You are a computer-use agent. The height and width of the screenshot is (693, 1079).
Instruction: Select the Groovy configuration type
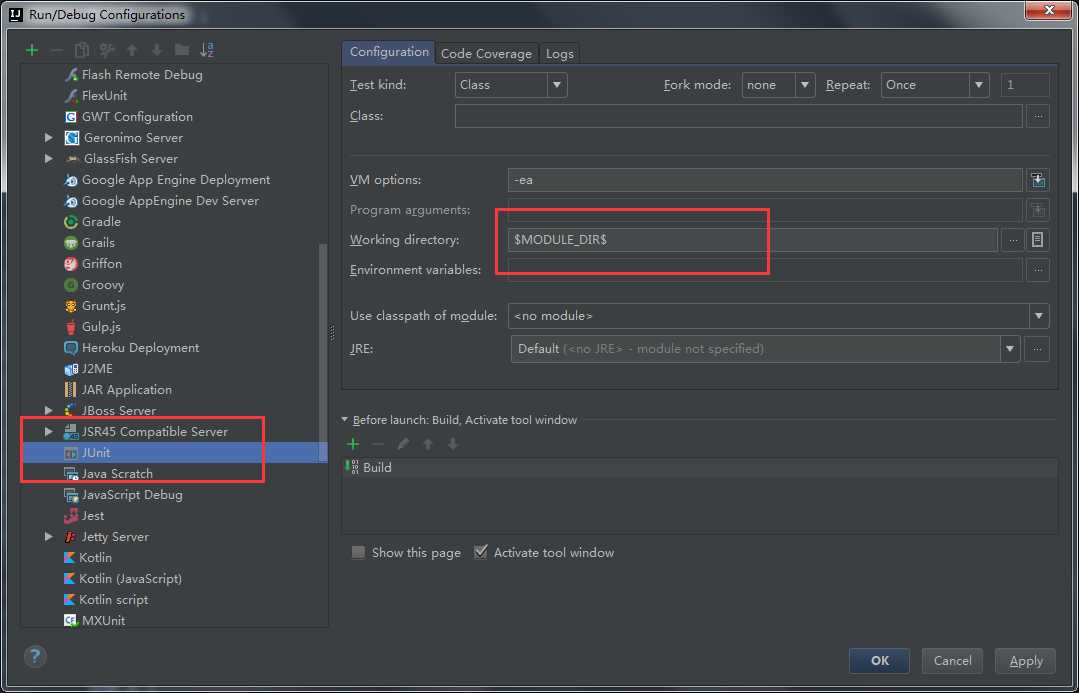coord(103,285)
